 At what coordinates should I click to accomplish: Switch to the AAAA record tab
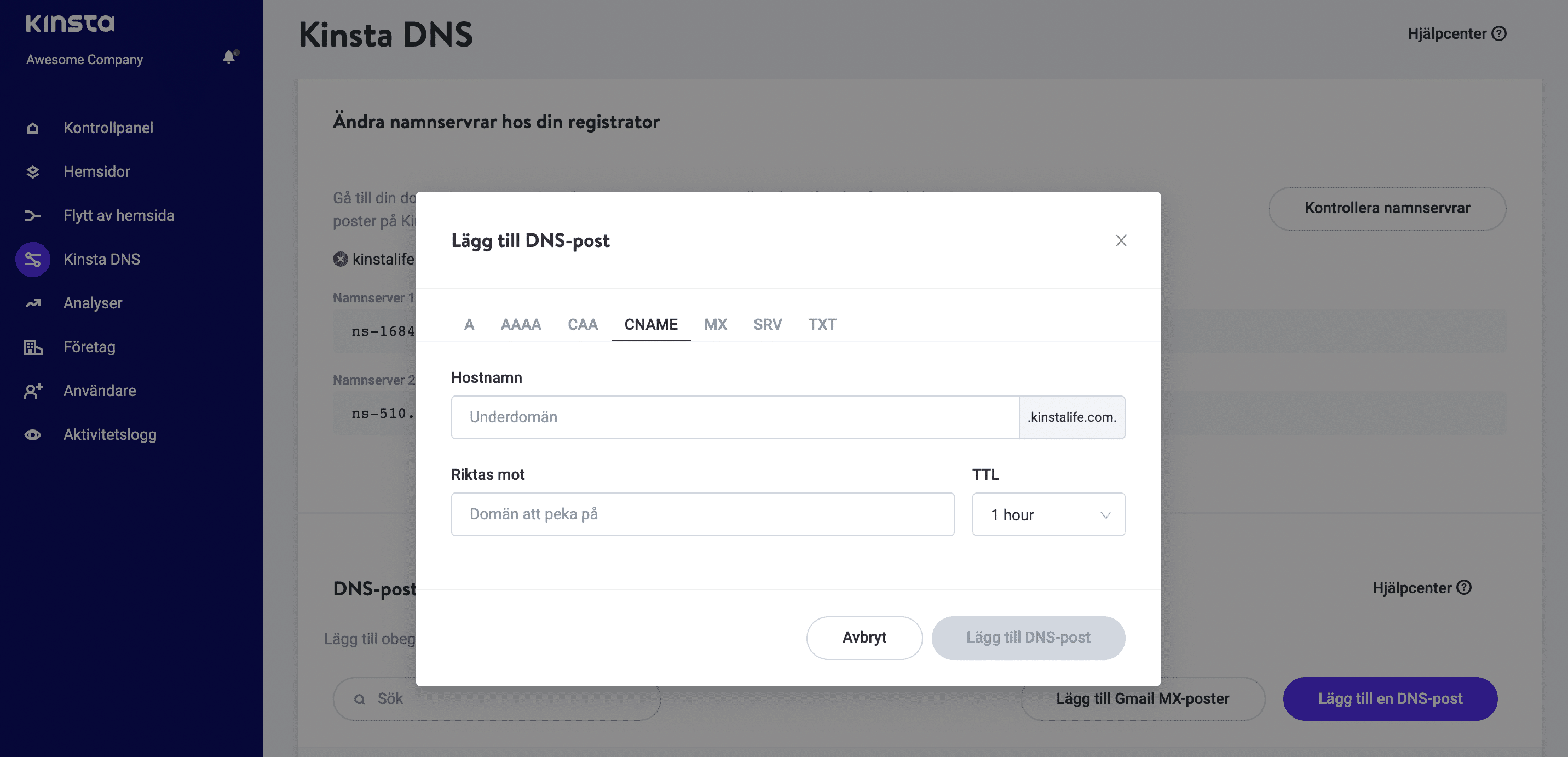521,325
